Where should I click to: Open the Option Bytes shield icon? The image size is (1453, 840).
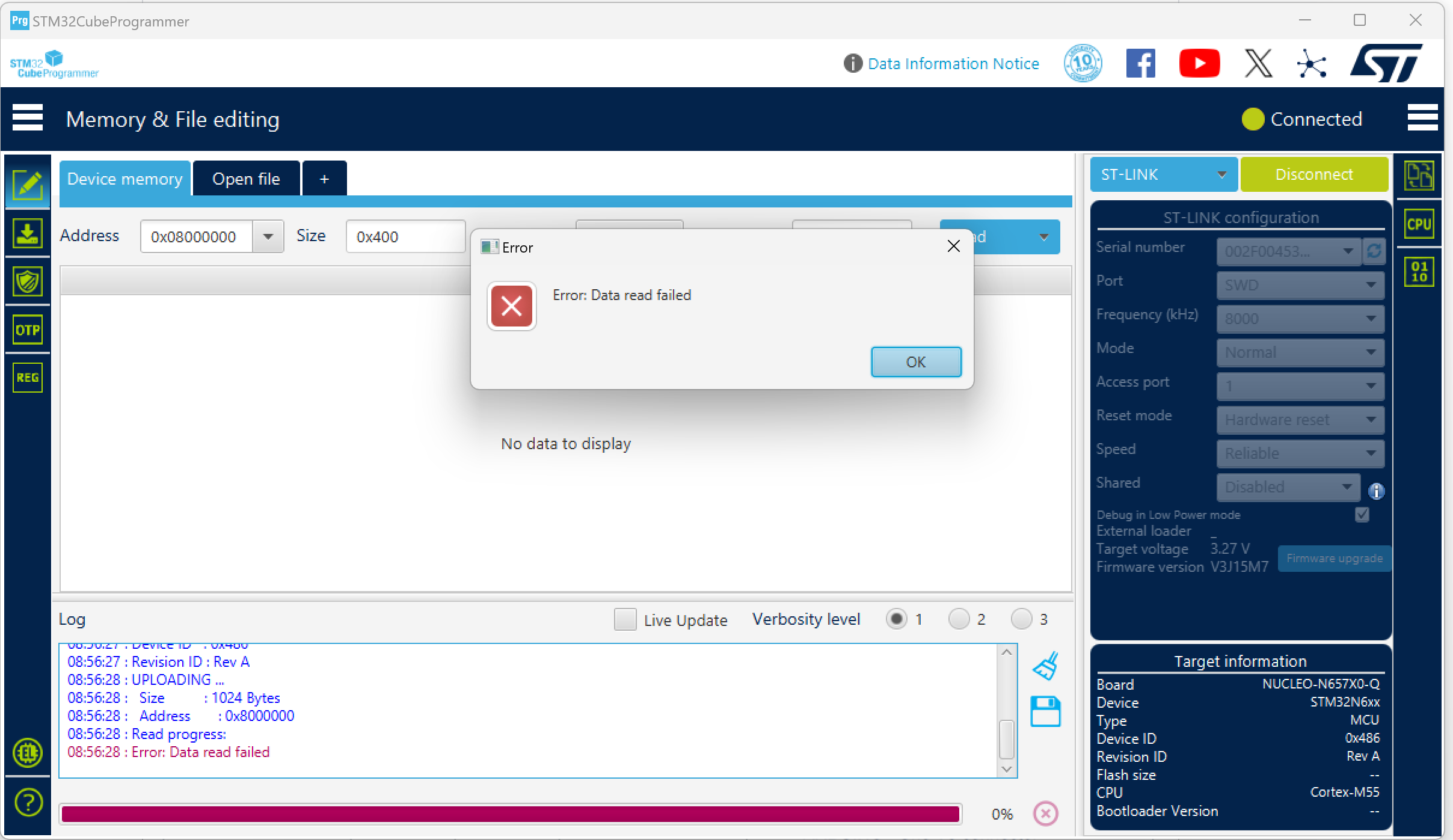[x=28, y=281]
